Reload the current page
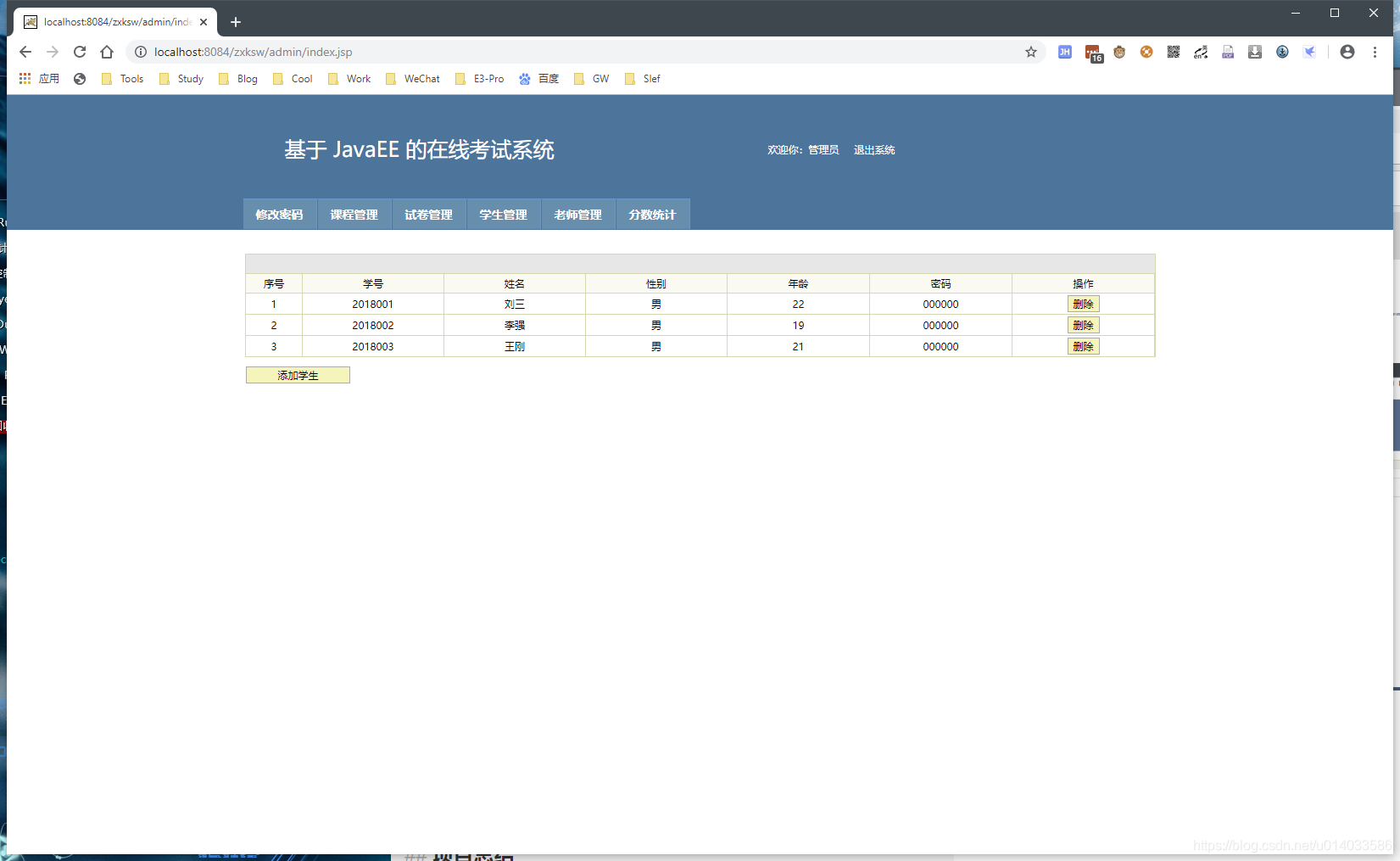 (80, 52)
